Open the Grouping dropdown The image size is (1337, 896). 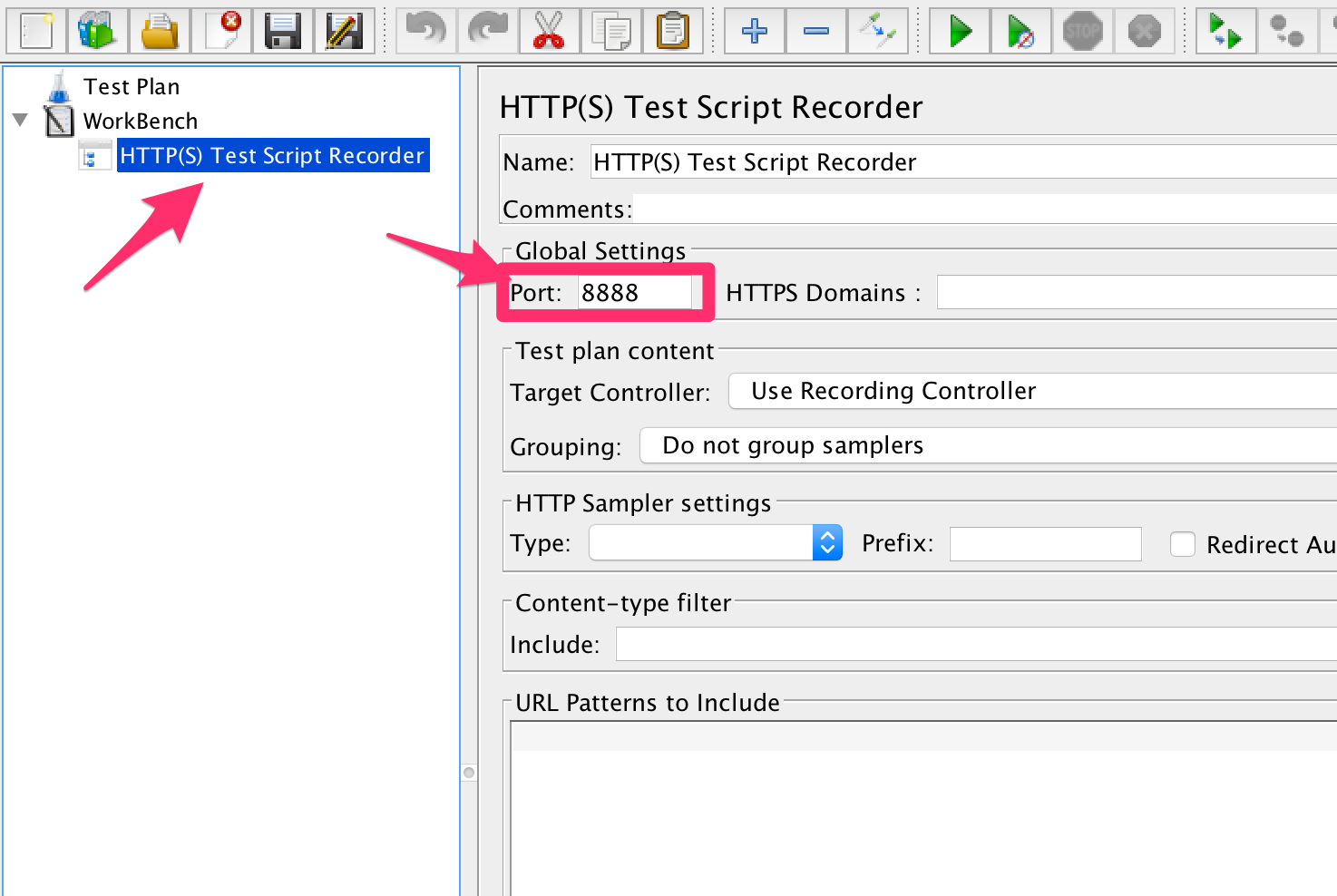(989, 445)
